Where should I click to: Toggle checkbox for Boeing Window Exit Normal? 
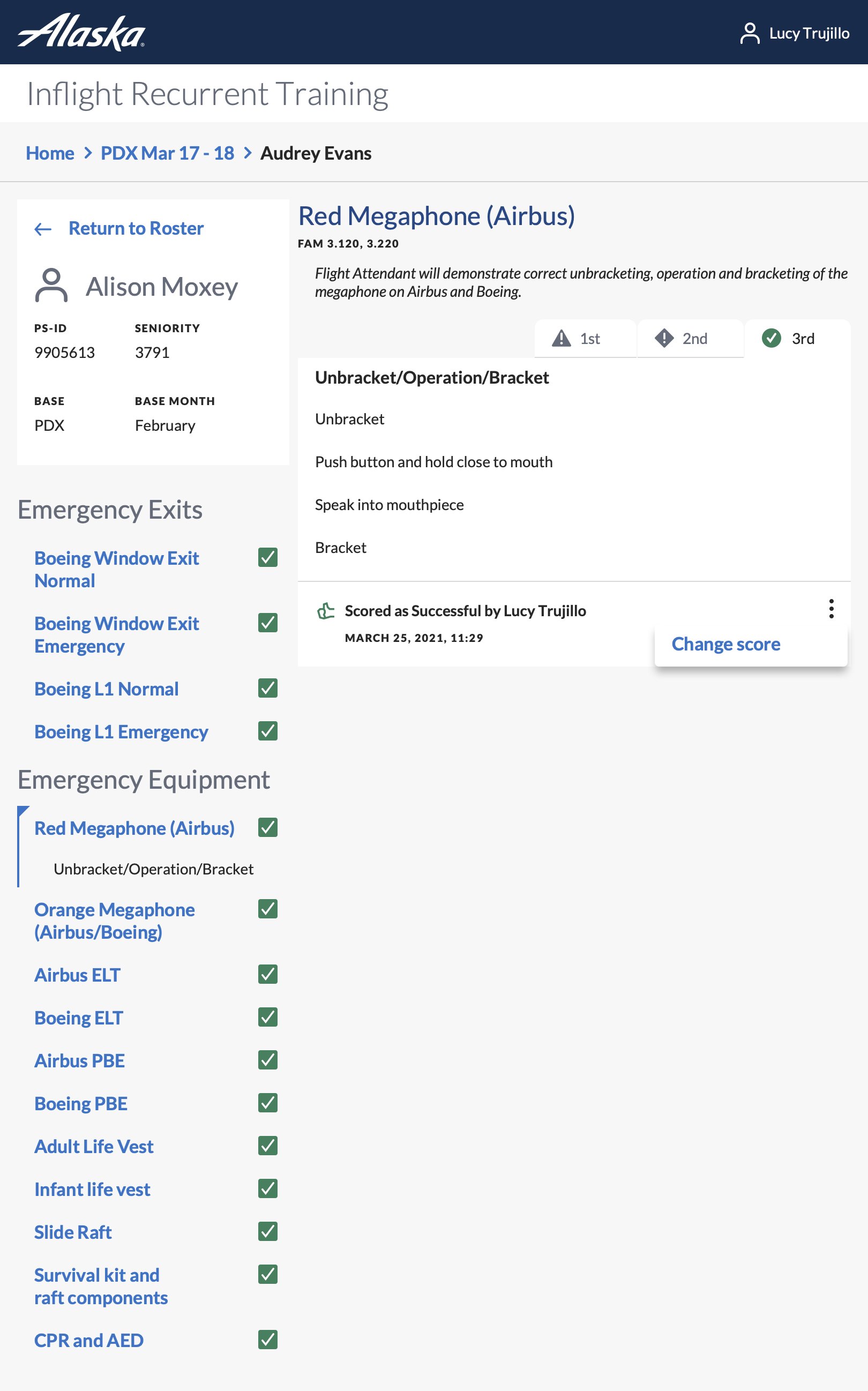click(x=268, y=557)
